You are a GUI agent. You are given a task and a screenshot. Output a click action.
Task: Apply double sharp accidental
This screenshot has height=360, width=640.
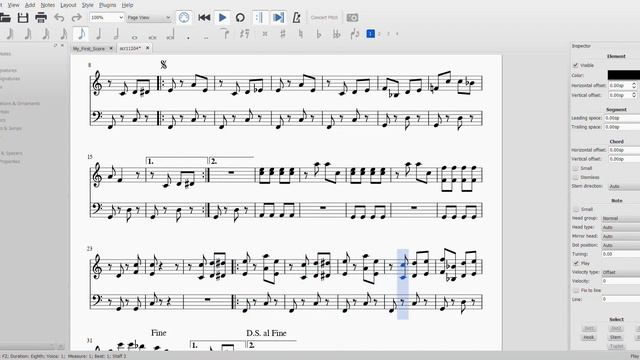click(265, 34)
